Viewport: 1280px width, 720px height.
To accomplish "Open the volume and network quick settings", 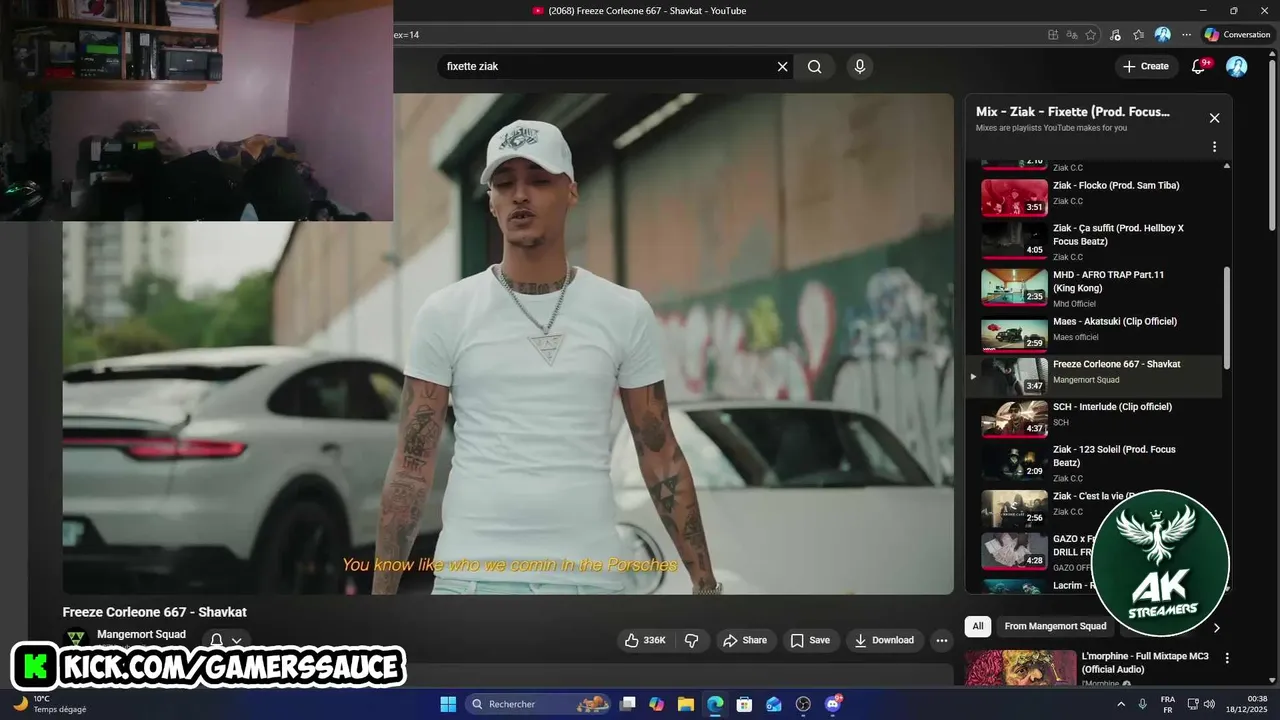I will [1203, 704].
